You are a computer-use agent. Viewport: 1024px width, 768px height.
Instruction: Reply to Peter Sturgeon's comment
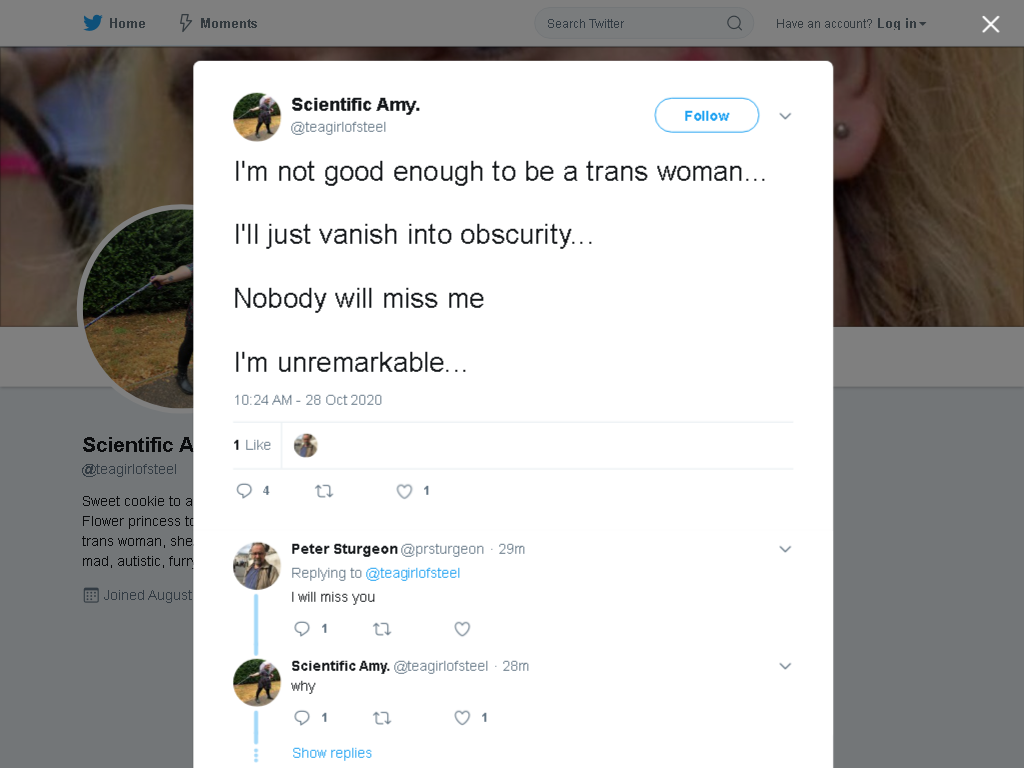[x=302, y=629]
